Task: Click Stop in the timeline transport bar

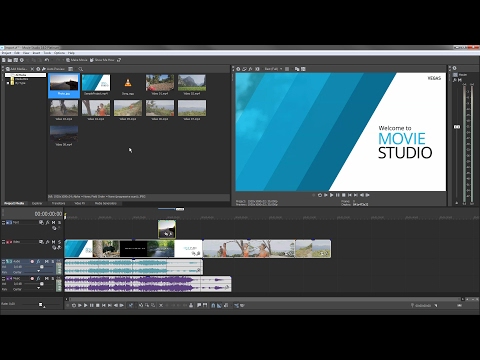Action: coord(98,305)
